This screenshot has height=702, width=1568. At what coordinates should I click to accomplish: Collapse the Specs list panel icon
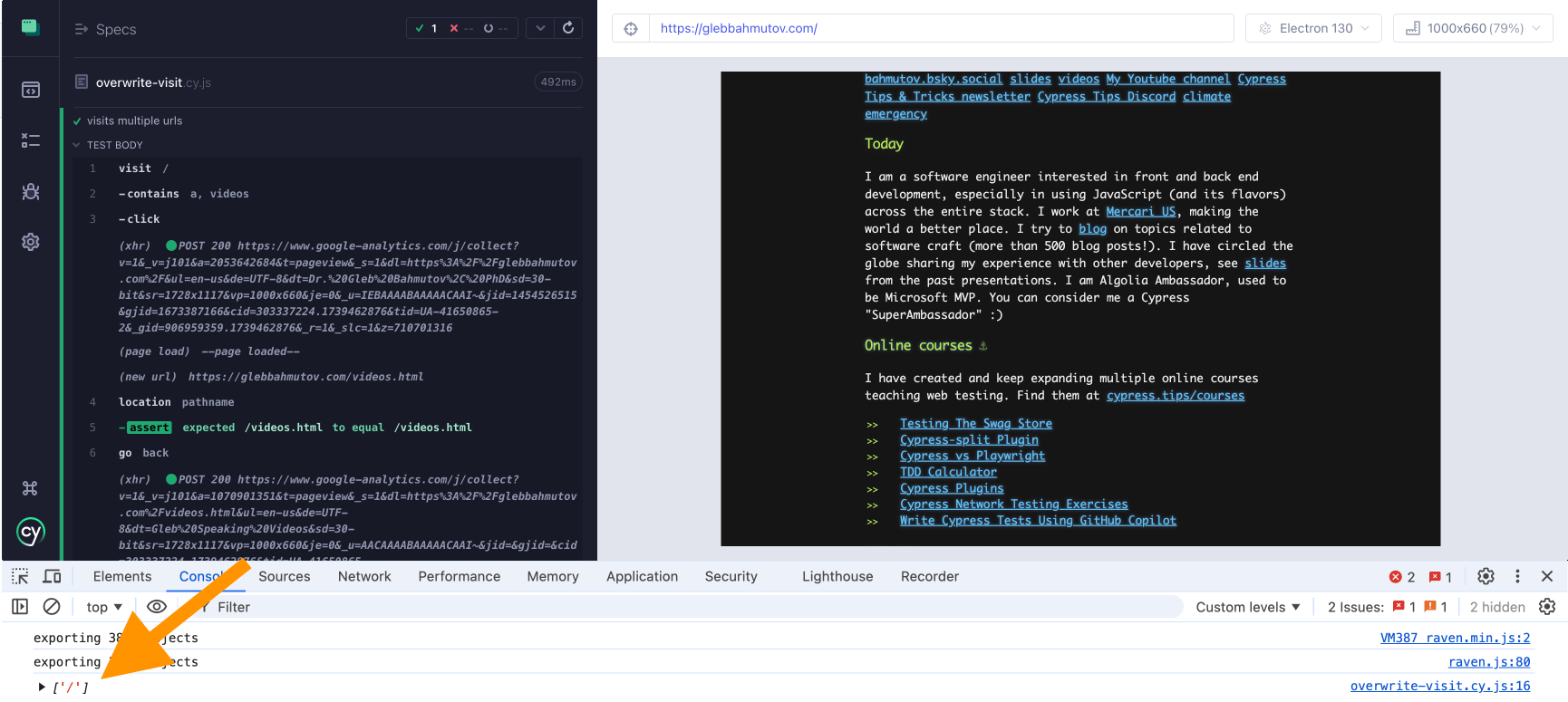click(x=81, y=29)
